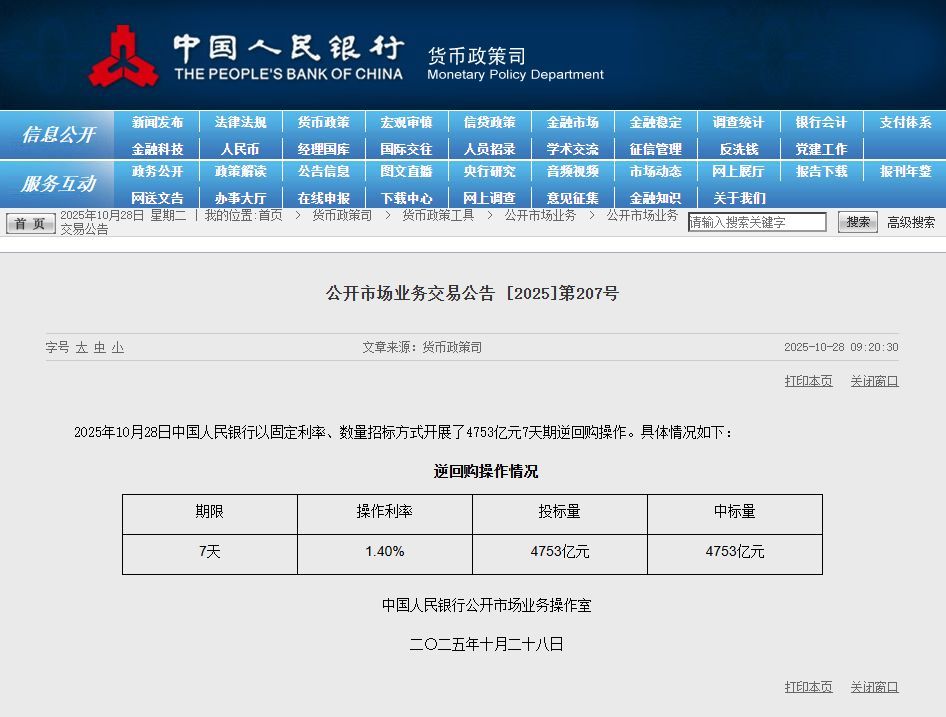
Task: Click the 首页 home button
Action: pyautogui.click(x=29, y=224)
